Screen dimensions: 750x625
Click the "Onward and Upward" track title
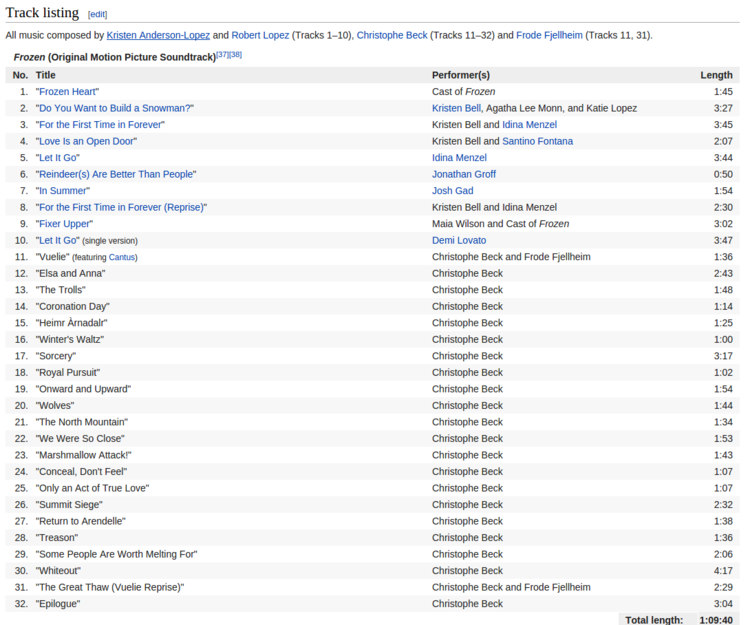(83, 389)
